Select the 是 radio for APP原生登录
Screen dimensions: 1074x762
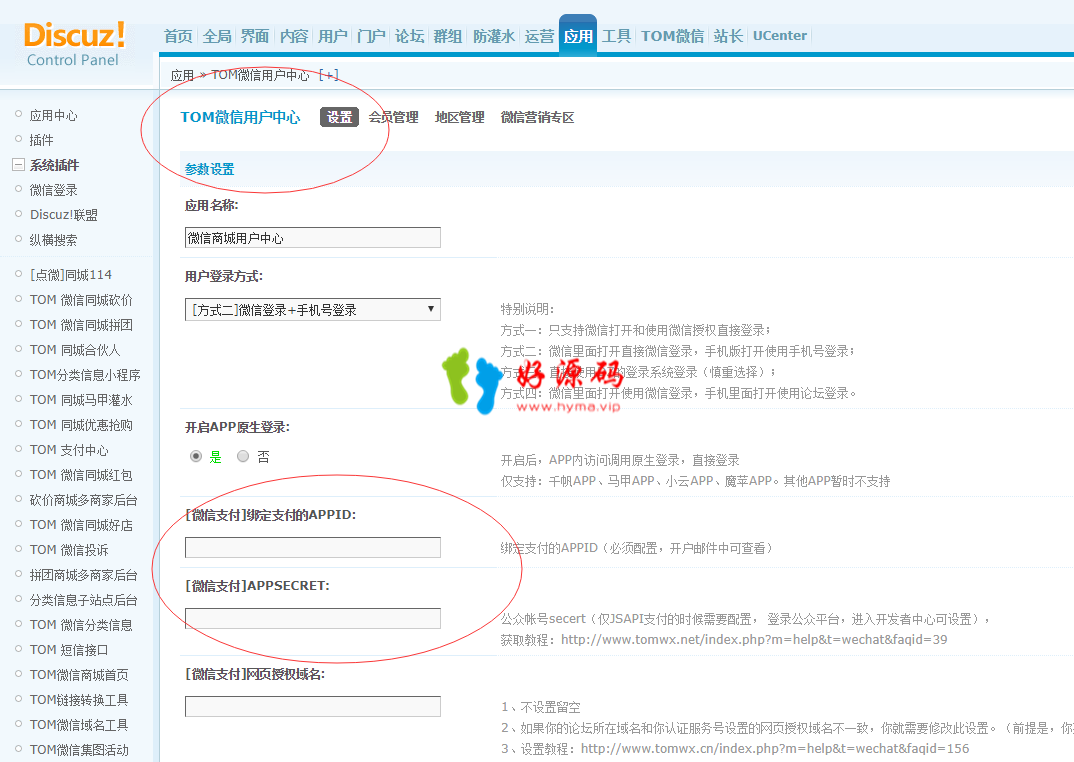pyautogui.click(x=196, y=456)
